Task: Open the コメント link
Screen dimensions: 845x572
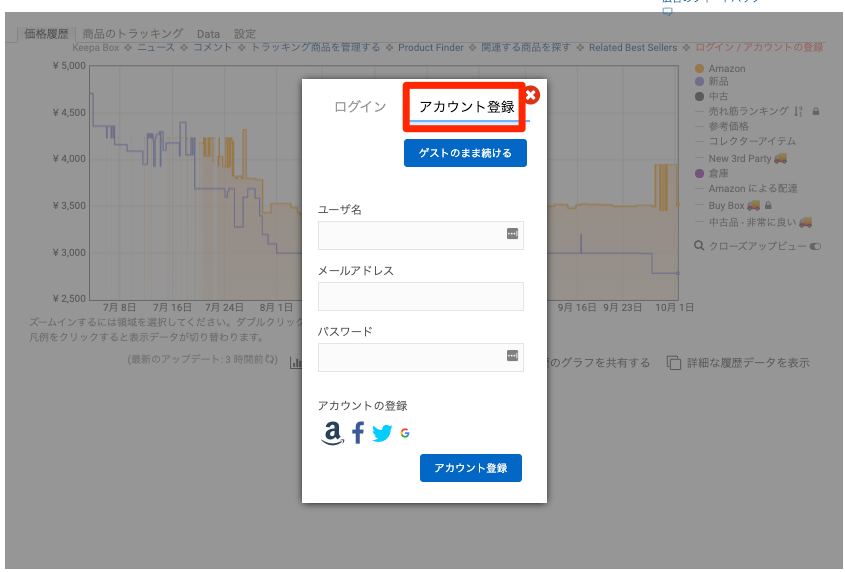Action: [212, 47]
